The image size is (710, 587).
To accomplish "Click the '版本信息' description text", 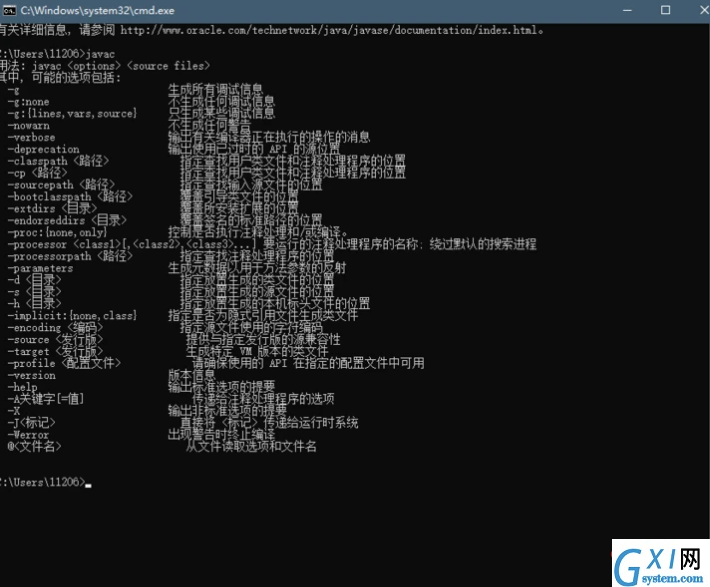I will [192, 375].
